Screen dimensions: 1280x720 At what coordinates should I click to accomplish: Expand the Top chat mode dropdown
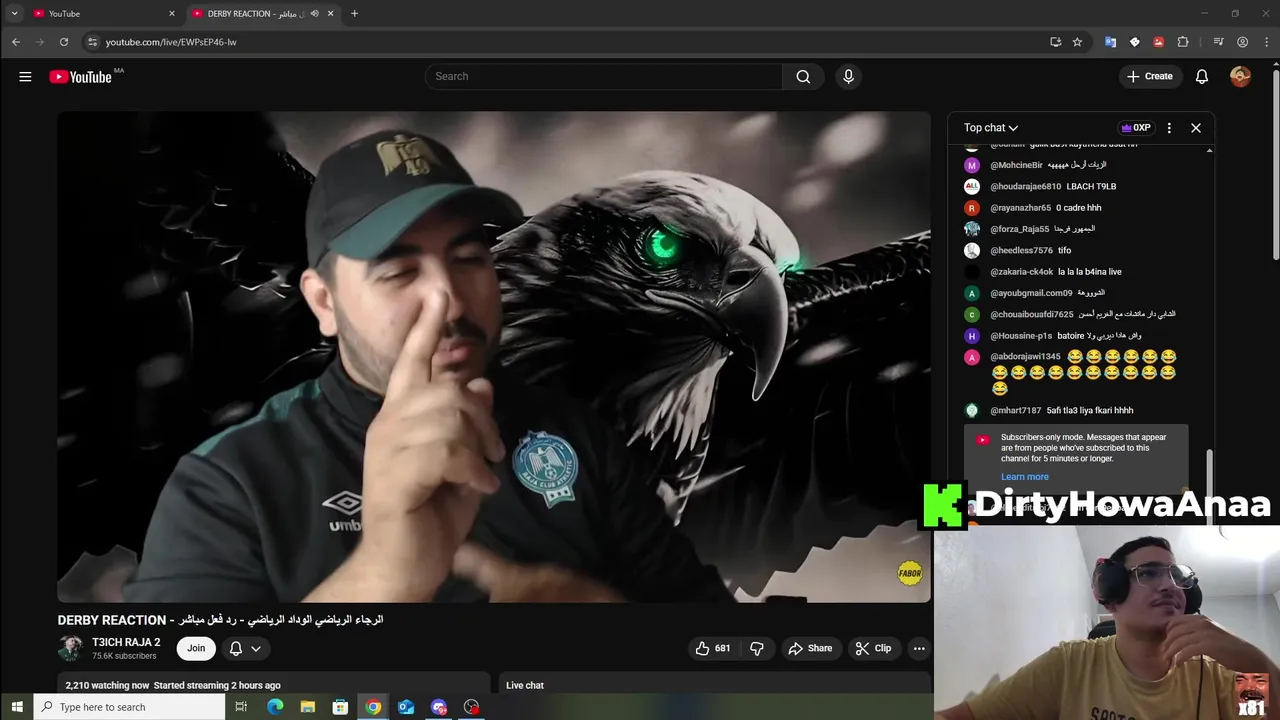[991, 128]
